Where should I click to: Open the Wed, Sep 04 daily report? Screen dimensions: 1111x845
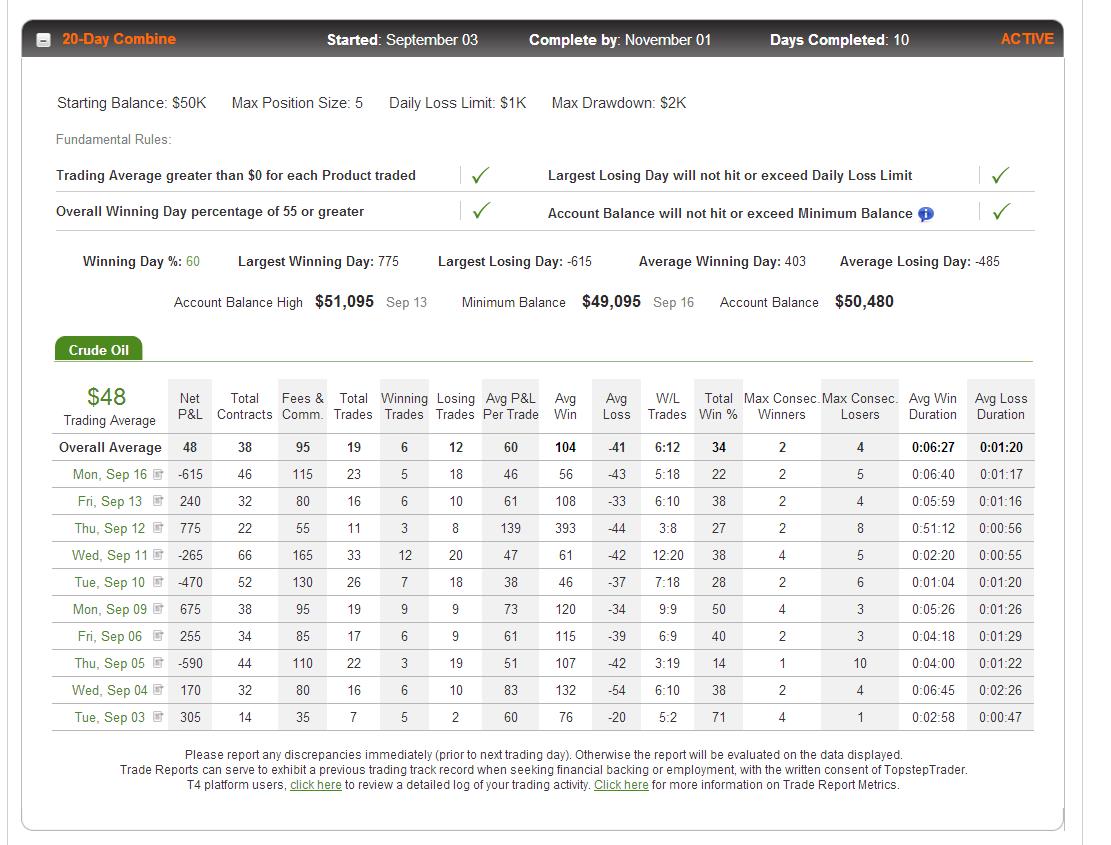[x=110, y=691]
